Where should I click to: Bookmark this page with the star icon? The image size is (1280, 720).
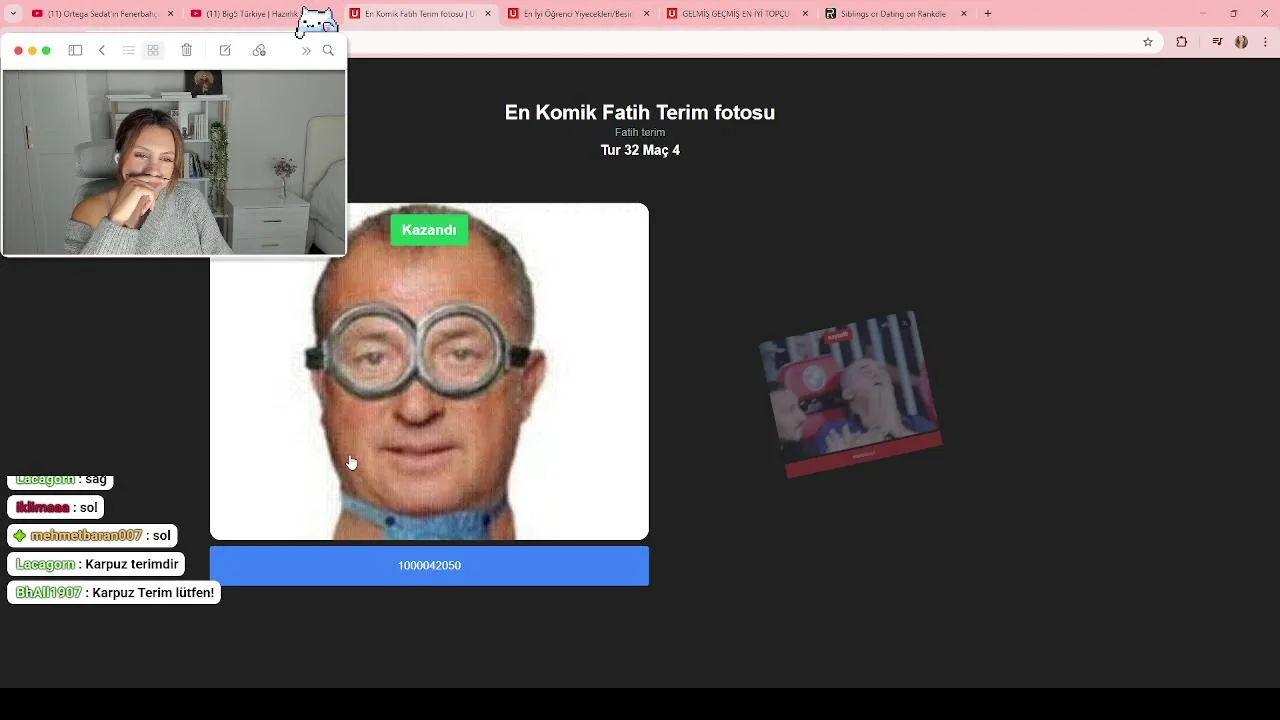tap(1148, 42)
